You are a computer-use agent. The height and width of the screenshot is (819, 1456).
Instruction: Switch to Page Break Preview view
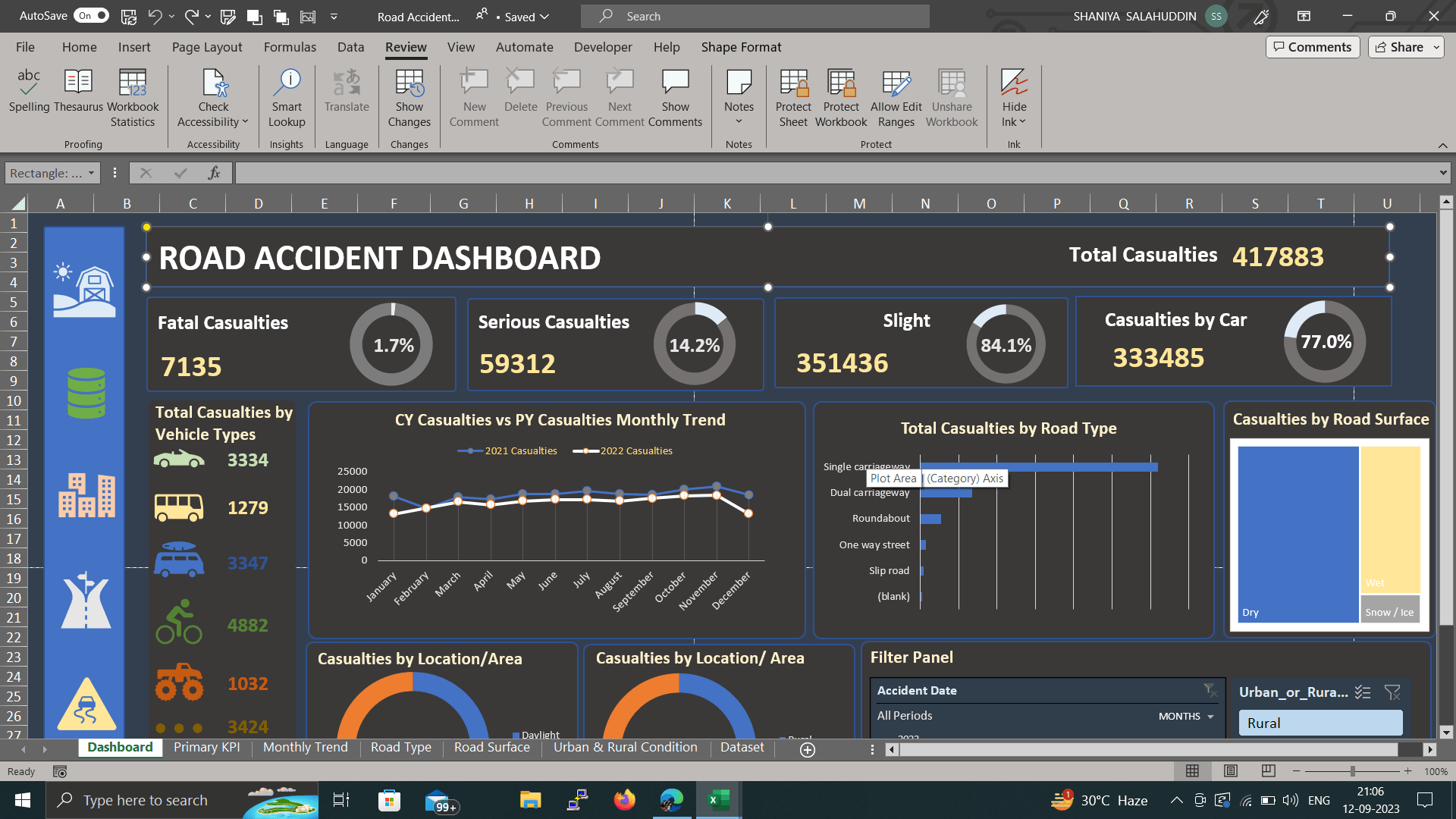1268,771
